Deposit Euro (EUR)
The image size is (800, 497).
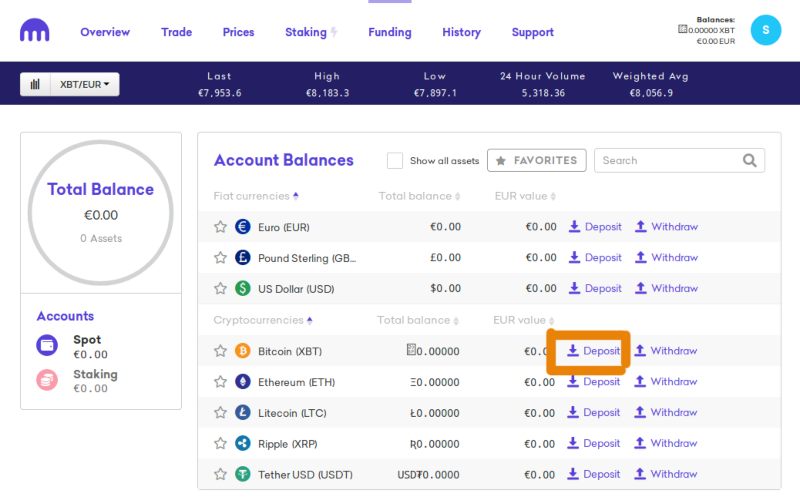[595, 227]
